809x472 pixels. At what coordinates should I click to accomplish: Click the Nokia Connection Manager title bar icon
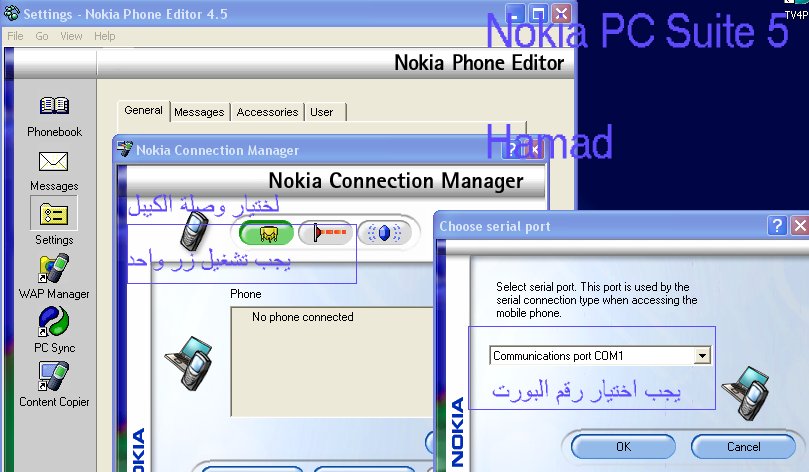pos(125,150)
